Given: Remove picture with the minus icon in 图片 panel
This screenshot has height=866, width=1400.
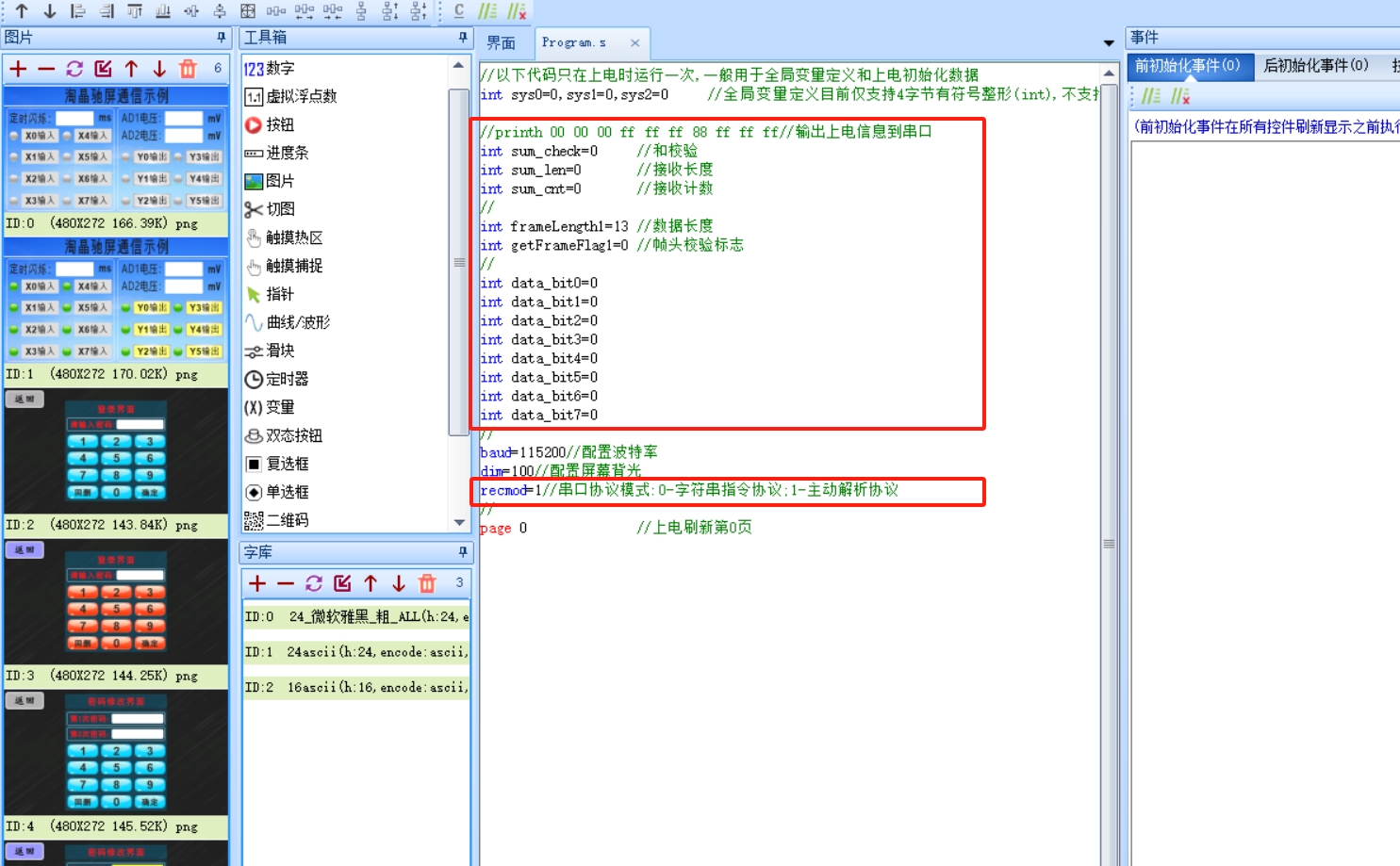Looking at the screenshot, I should (x=46, y=69).
